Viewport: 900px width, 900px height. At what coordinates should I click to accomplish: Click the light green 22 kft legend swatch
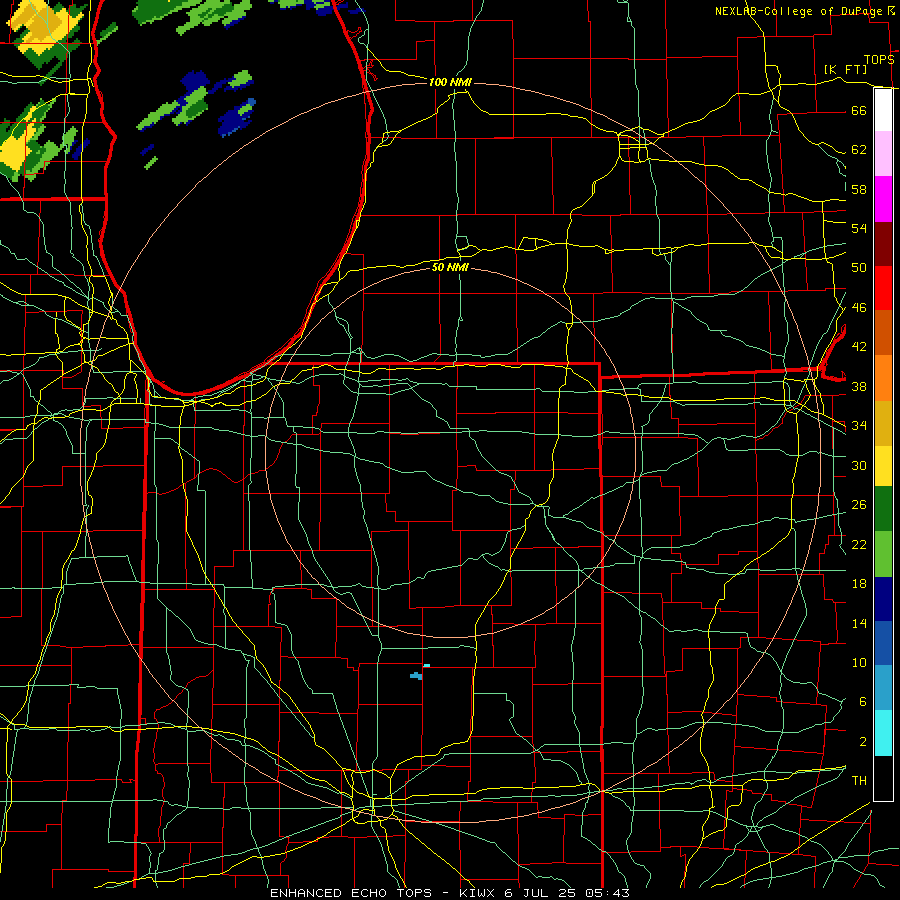tap(883, 554)
